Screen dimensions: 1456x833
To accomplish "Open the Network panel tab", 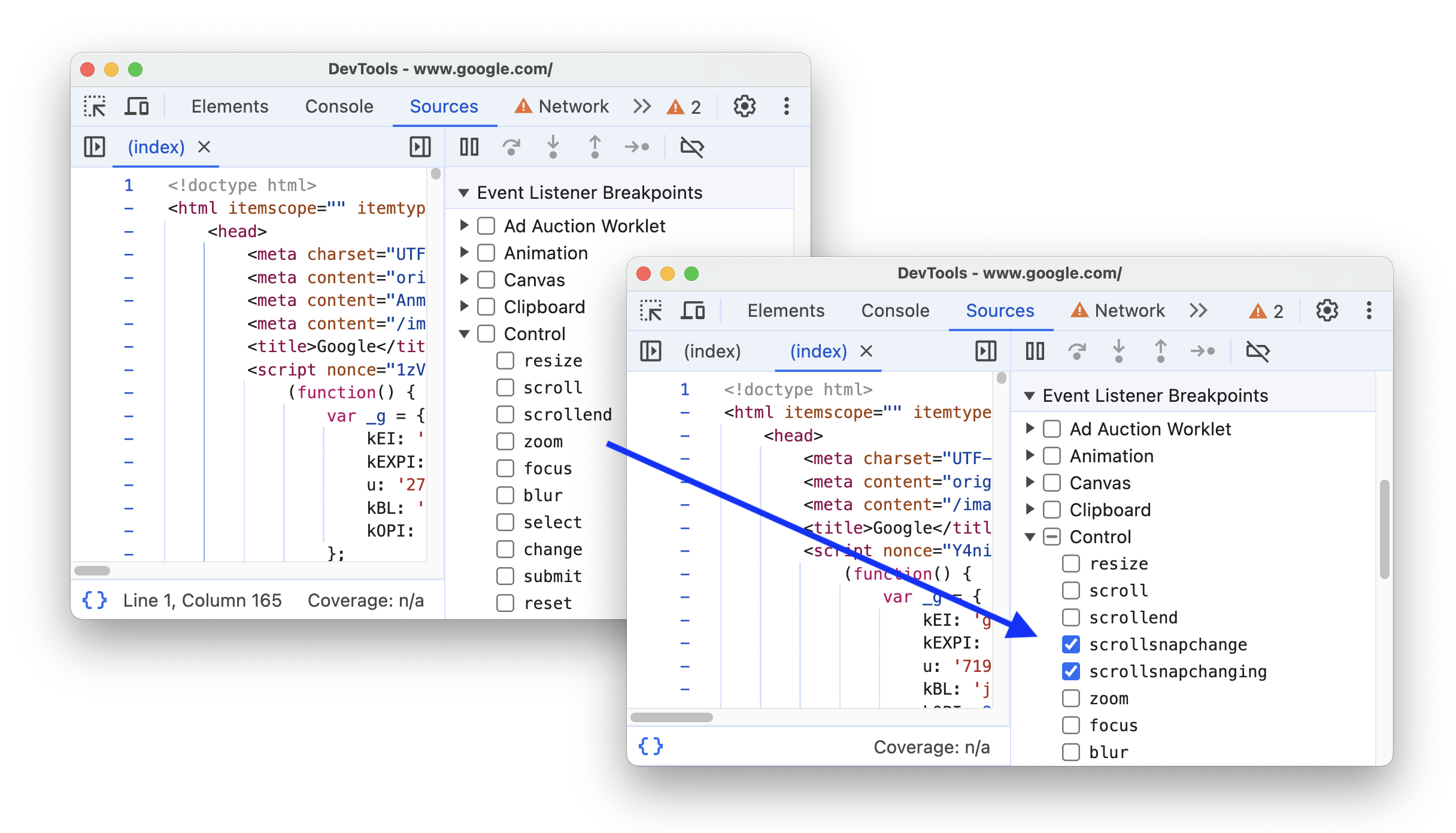I will click(1129, 310).
